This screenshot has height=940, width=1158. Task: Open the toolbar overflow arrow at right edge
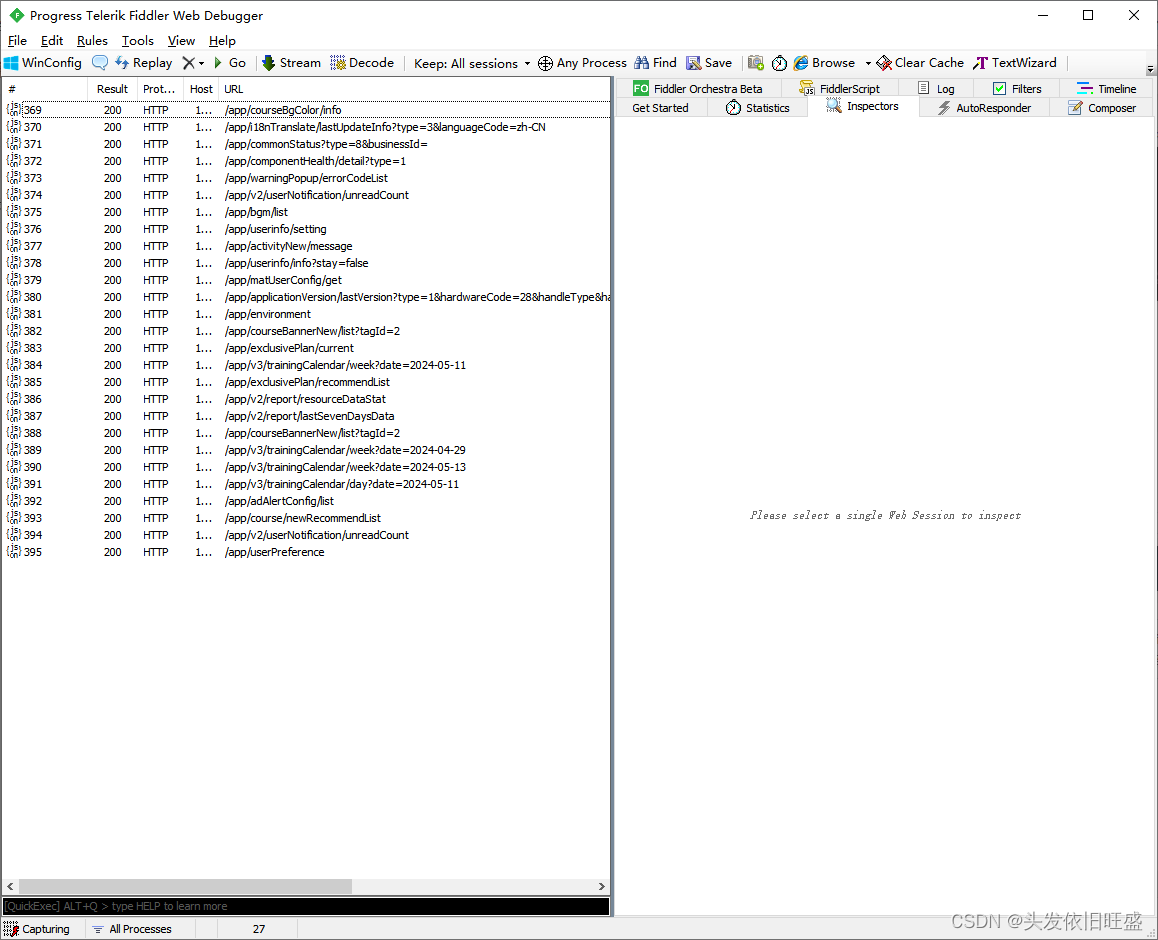click(x=1150, y=69)
